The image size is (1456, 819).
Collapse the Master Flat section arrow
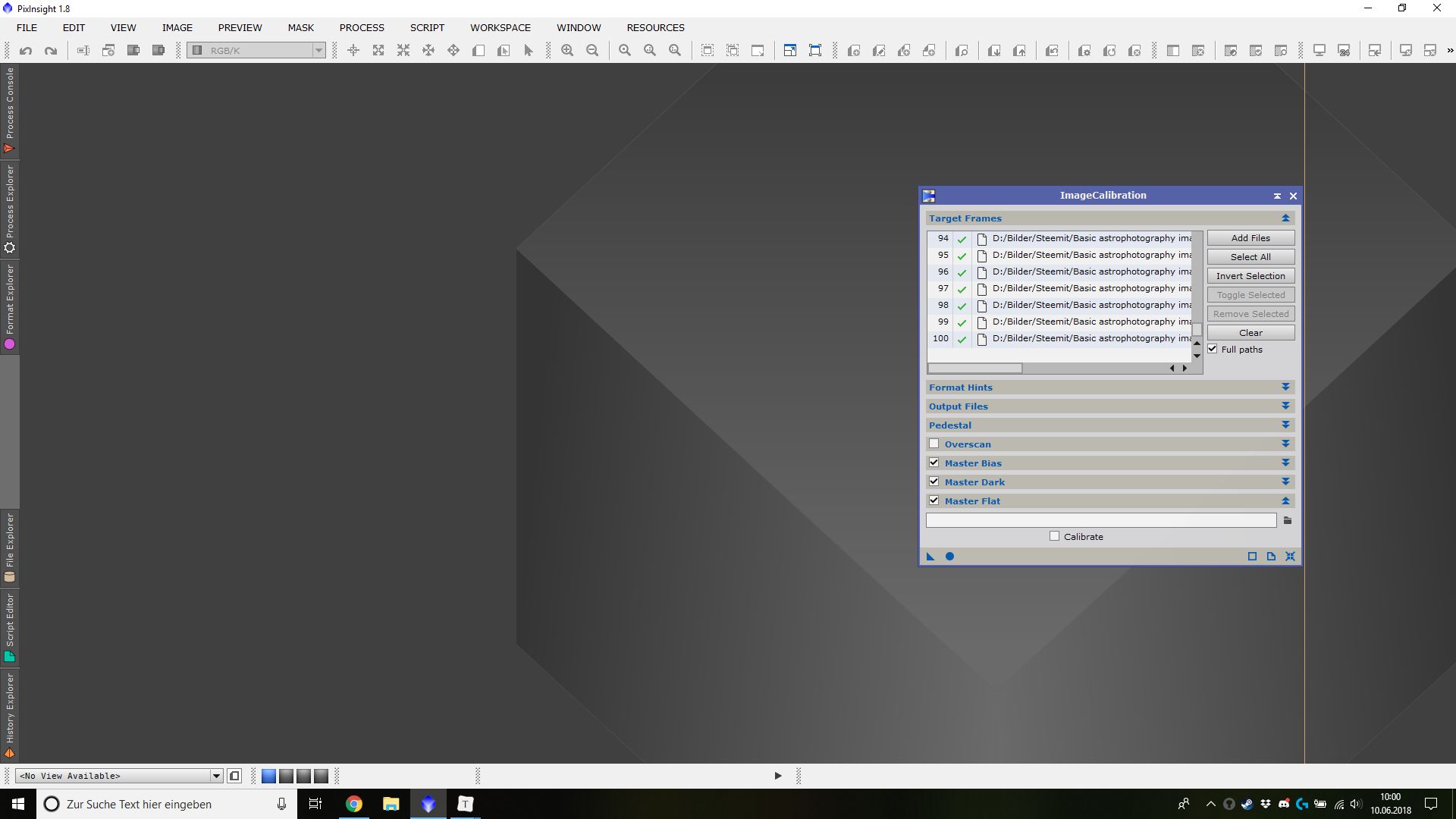point(1285,501)
